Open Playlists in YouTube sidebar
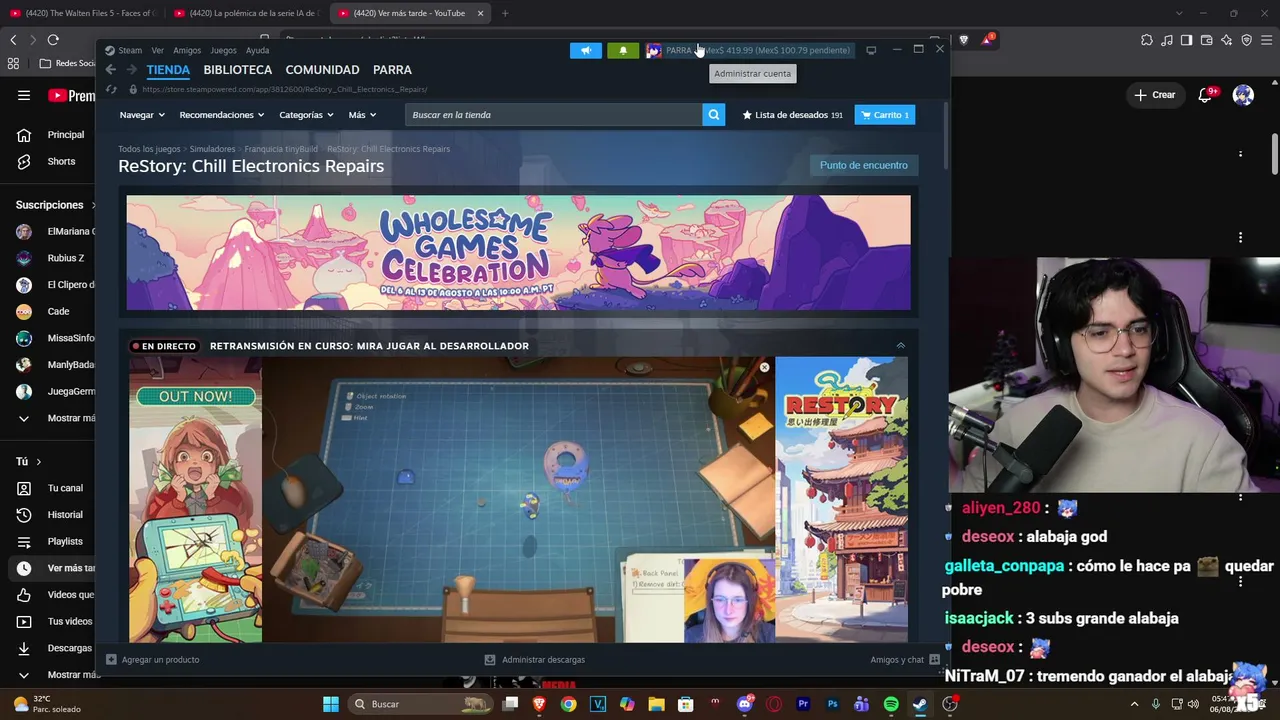This screenshot has width=1280, height=720. pos(56,542)
